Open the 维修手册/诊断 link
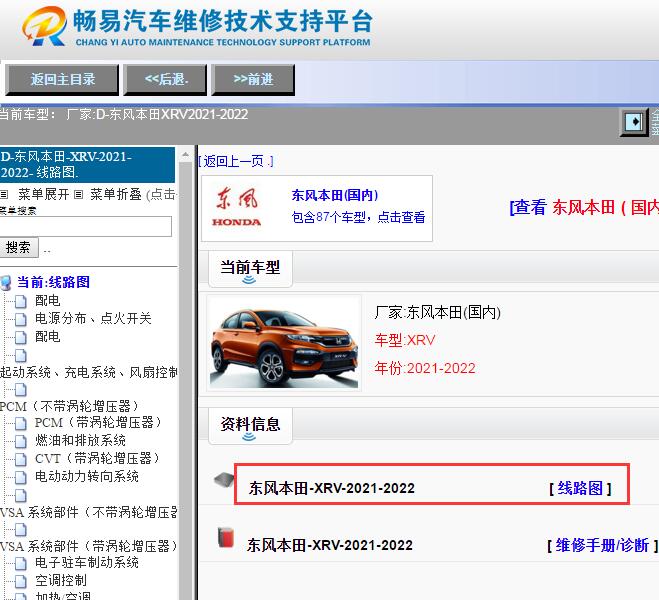The width and height of the screenshot is (659, 600). 602,545
